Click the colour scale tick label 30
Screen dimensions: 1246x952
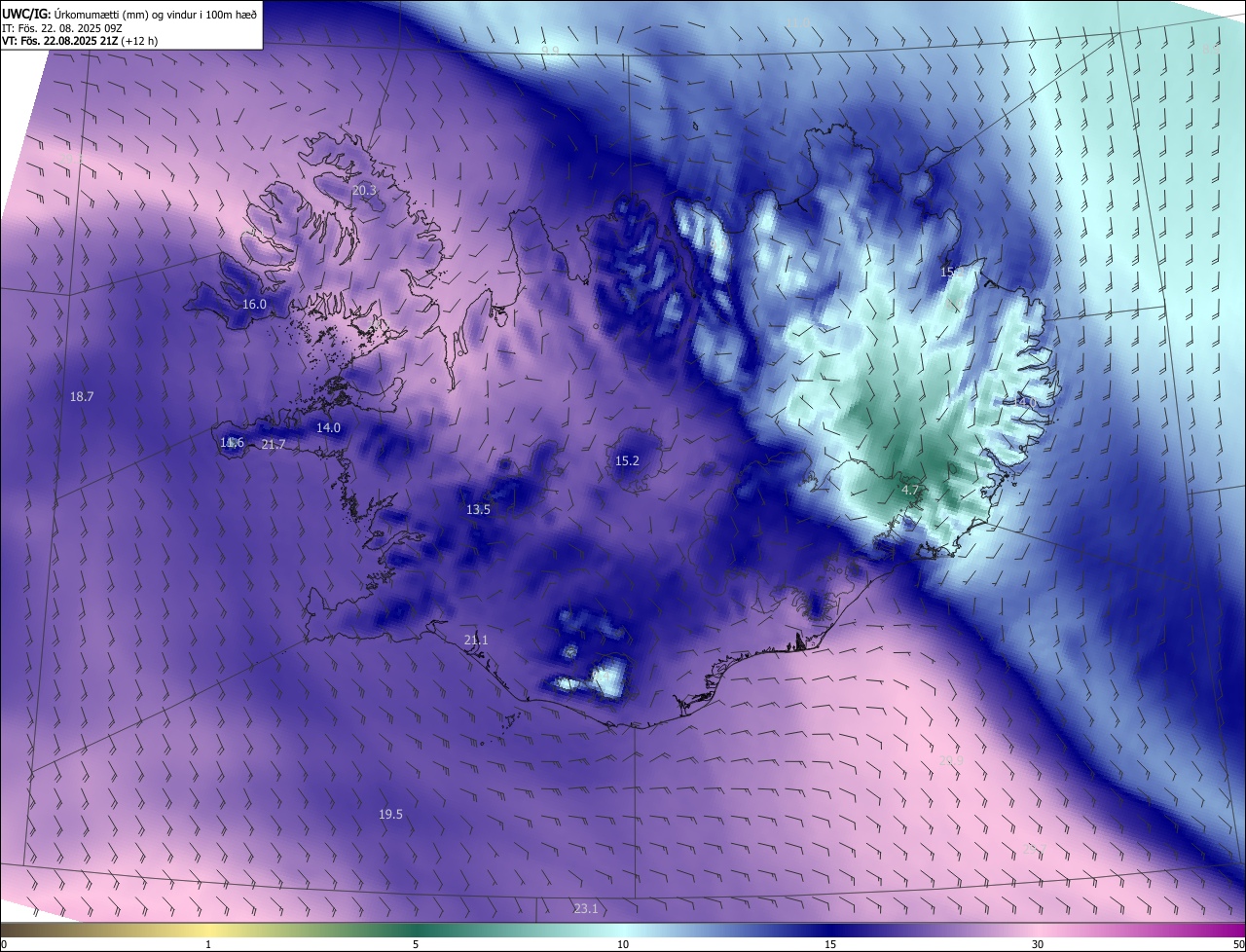(1038, 944)
